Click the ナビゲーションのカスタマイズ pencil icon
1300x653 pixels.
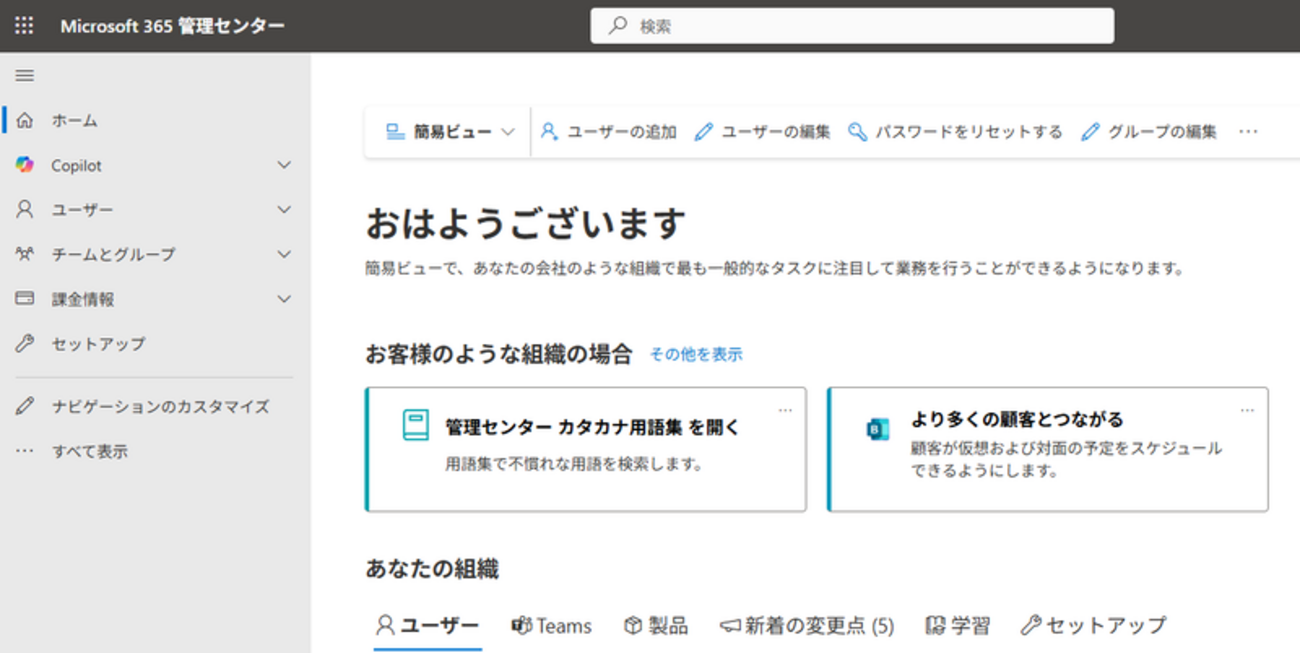(x=25, y=407)
